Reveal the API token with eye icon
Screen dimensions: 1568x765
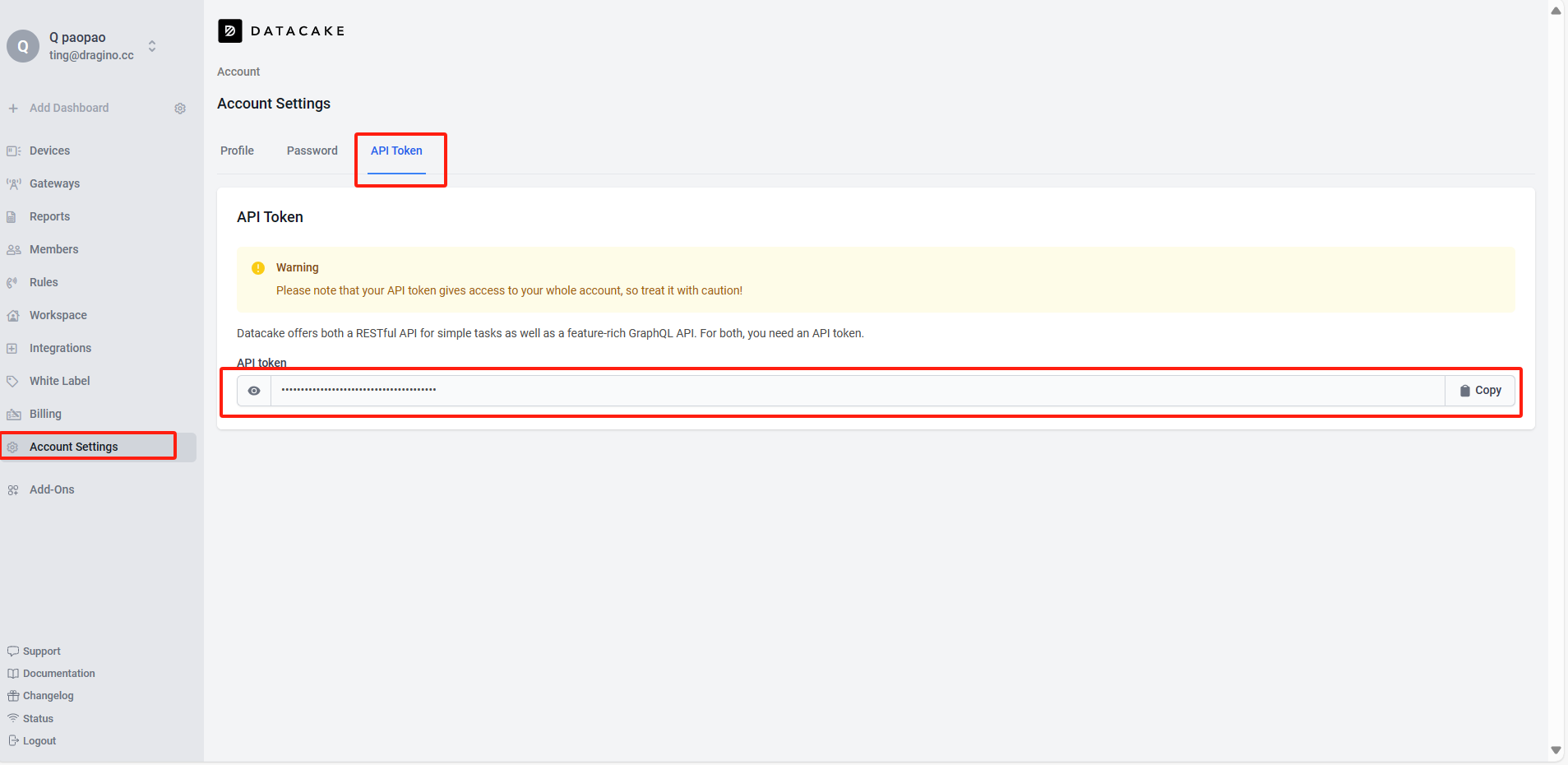[x=254, y=391]
